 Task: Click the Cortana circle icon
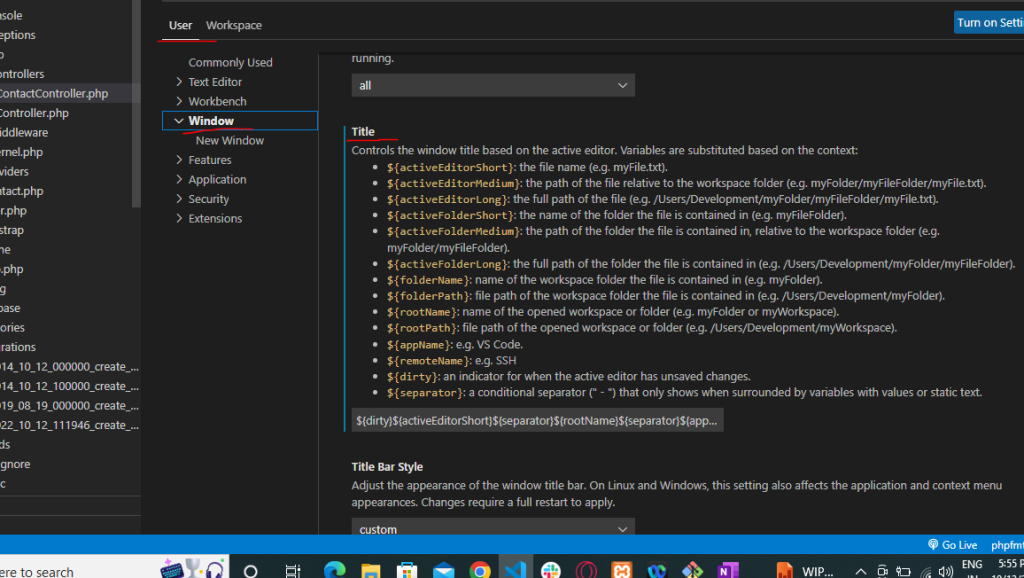pos(251,571)
